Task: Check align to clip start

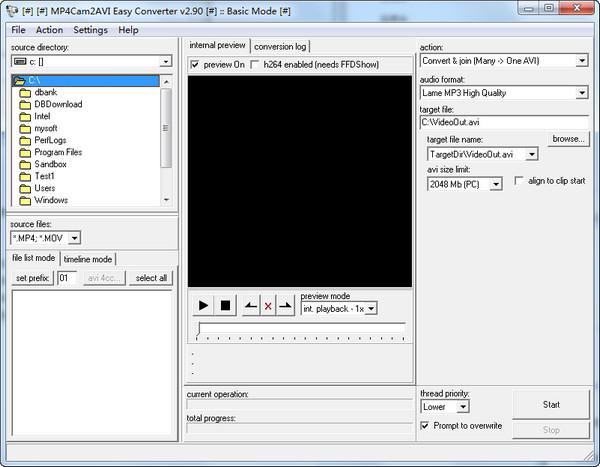Action: 519,181
